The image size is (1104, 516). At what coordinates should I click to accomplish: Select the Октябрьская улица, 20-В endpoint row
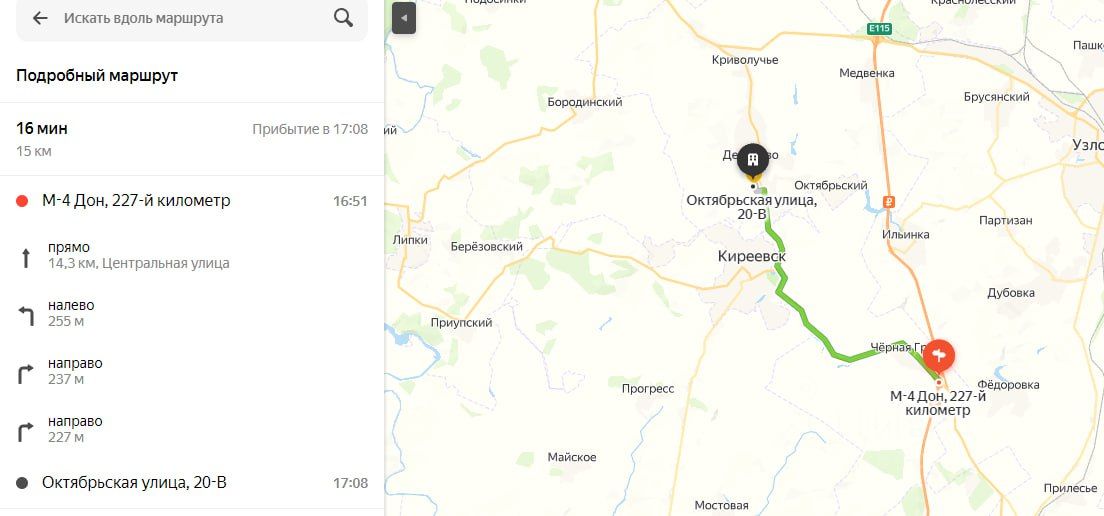tap(192, 483)
